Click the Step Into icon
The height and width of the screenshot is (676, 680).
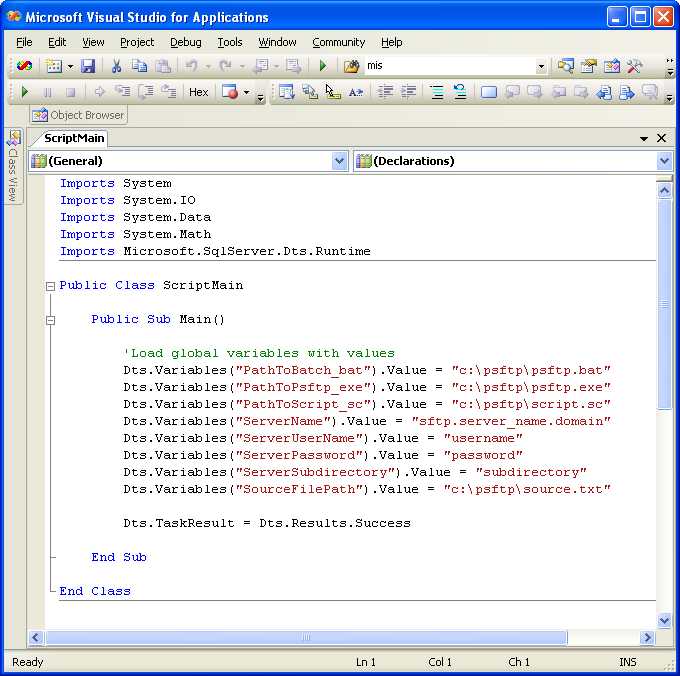[x=123, y=92]
